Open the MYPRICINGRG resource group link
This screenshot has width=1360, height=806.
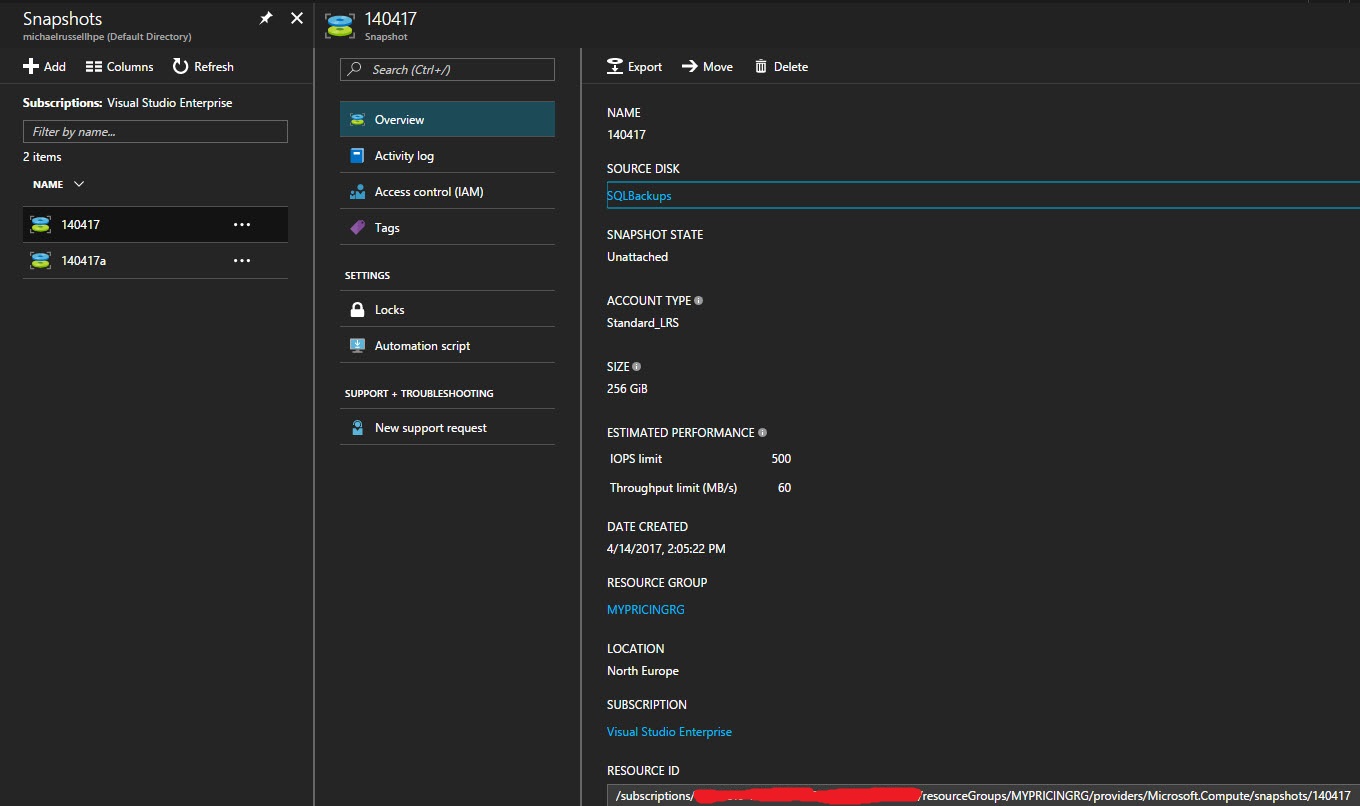[x=646, y=609]
